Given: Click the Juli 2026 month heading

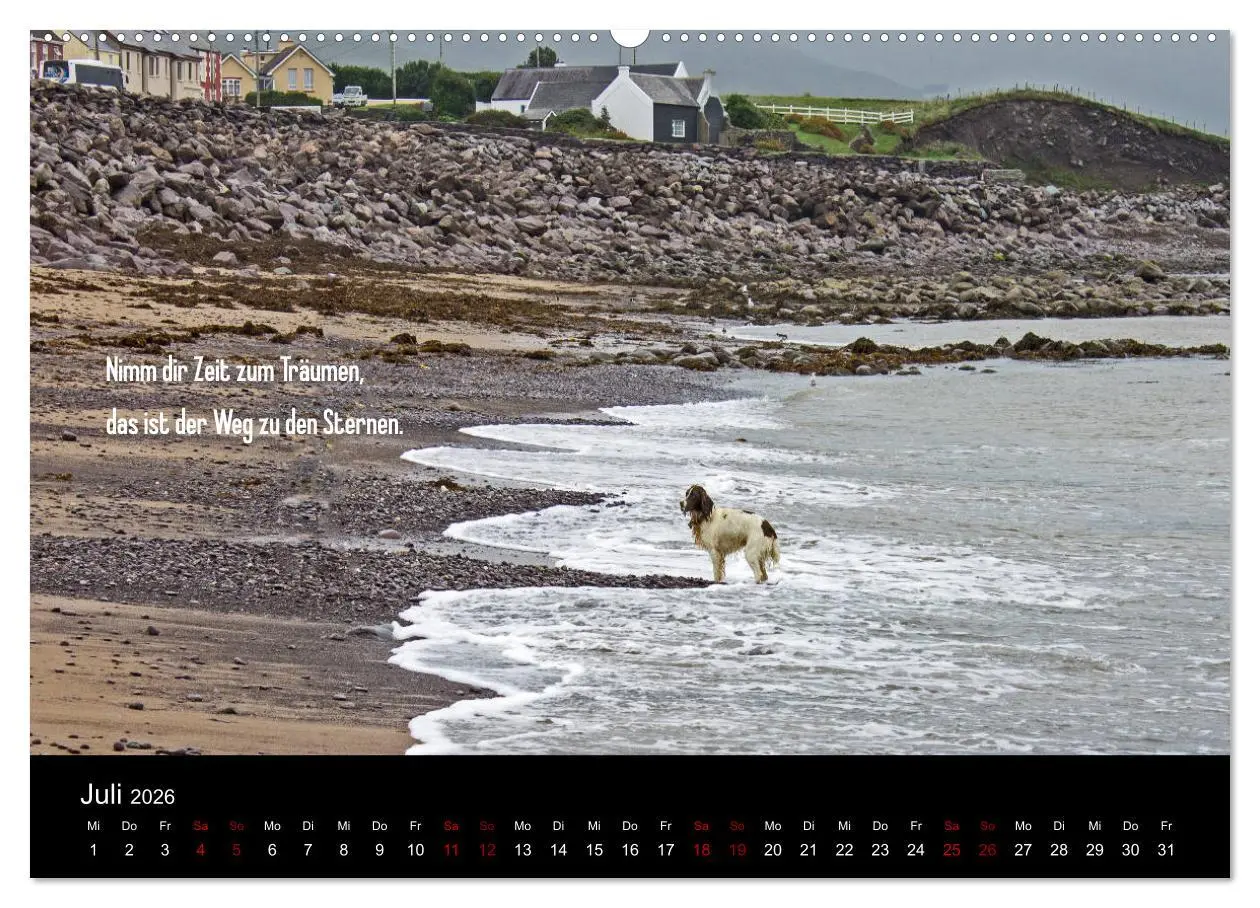Looking at the screenshot, I should [127, 795].
